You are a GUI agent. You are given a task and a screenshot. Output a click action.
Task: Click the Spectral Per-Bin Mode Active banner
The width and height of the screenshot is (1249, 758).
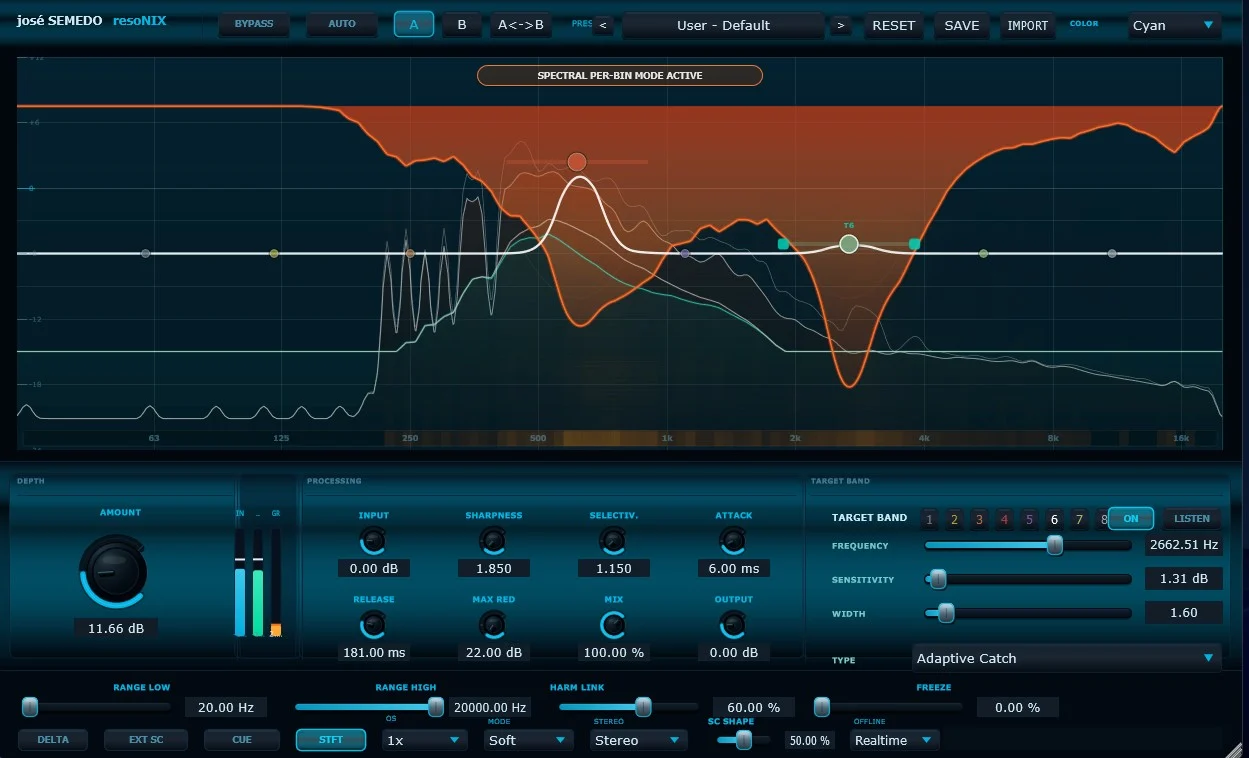620,75
